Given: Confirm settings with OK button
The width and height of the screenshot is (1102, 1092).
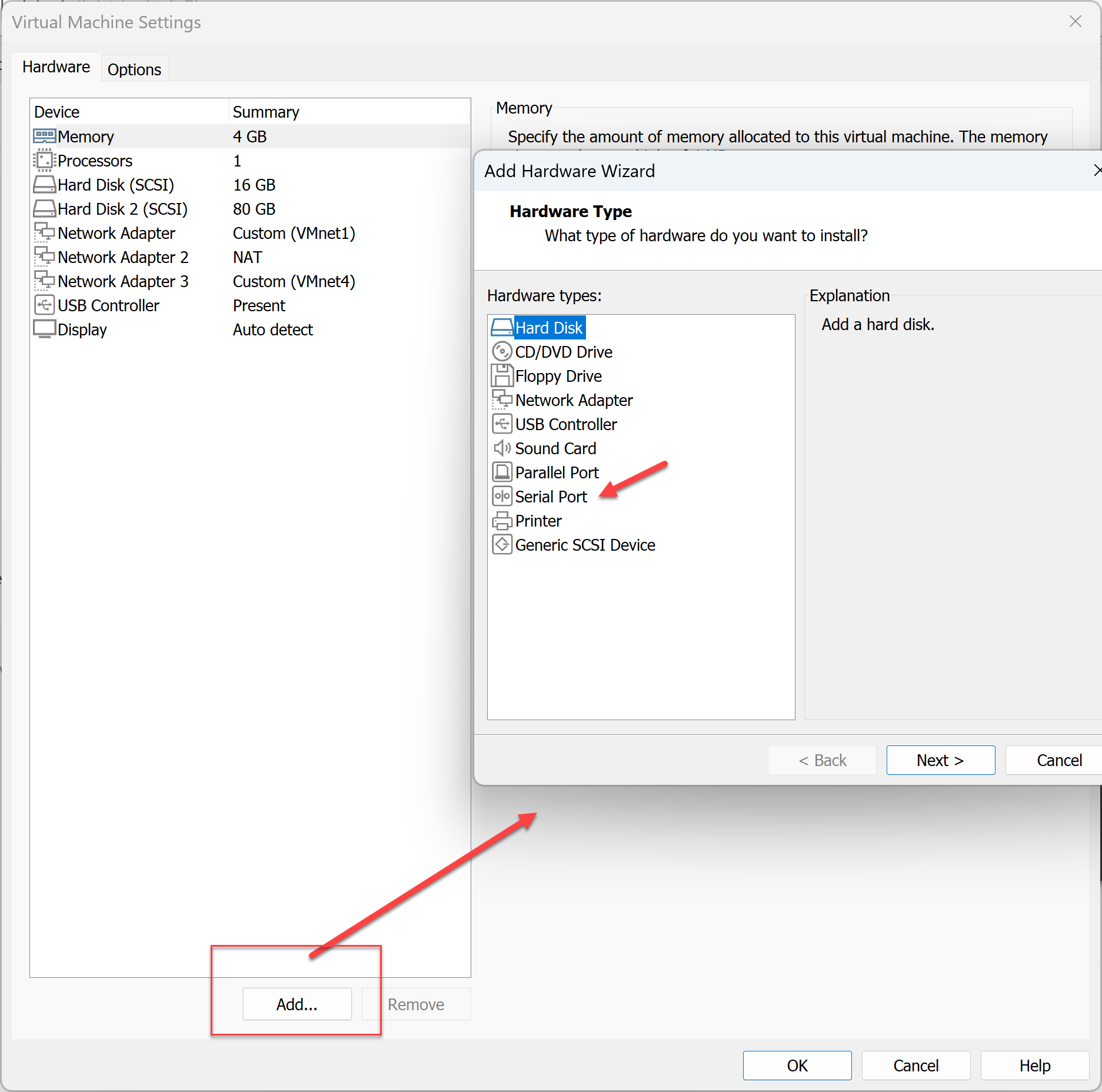Looking at the screenshot, I should pos(797,1066).
